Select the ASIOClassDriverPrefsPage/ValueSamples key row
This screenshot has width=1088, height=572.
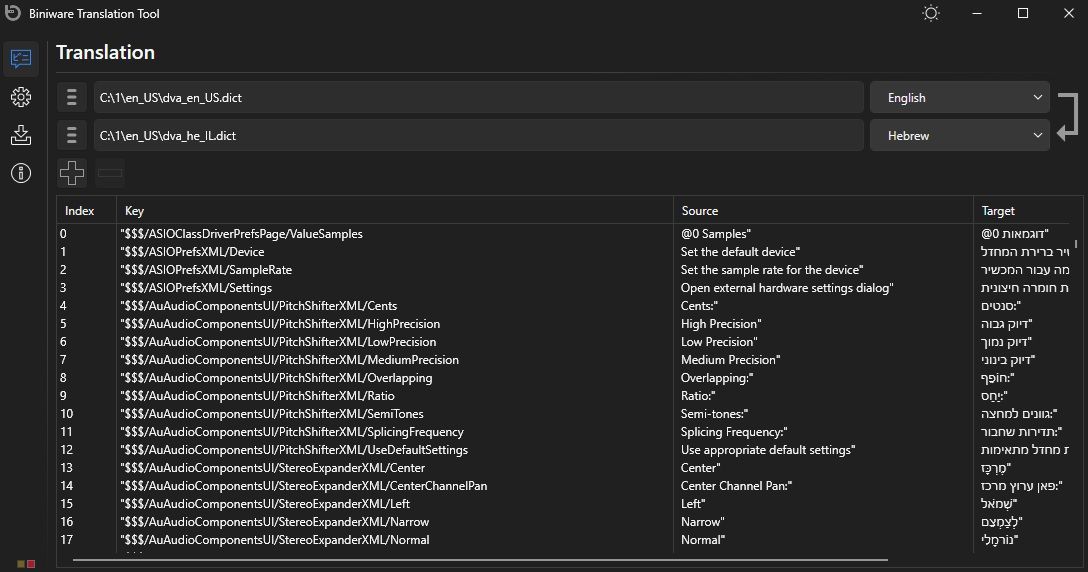point(241,234)
